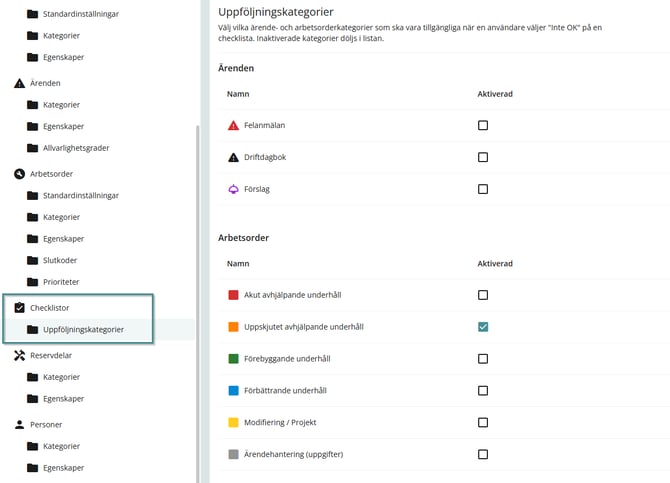Click the red Felanmälan triangle icon
Screen dimensions: 670x483
[x=233, y=125]
